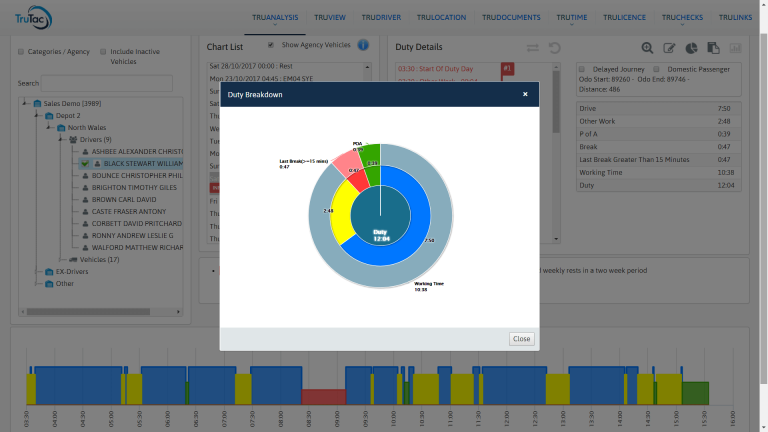
Task: Enable Include Inactive Vehicles checkbox
Action: point(102,52)
